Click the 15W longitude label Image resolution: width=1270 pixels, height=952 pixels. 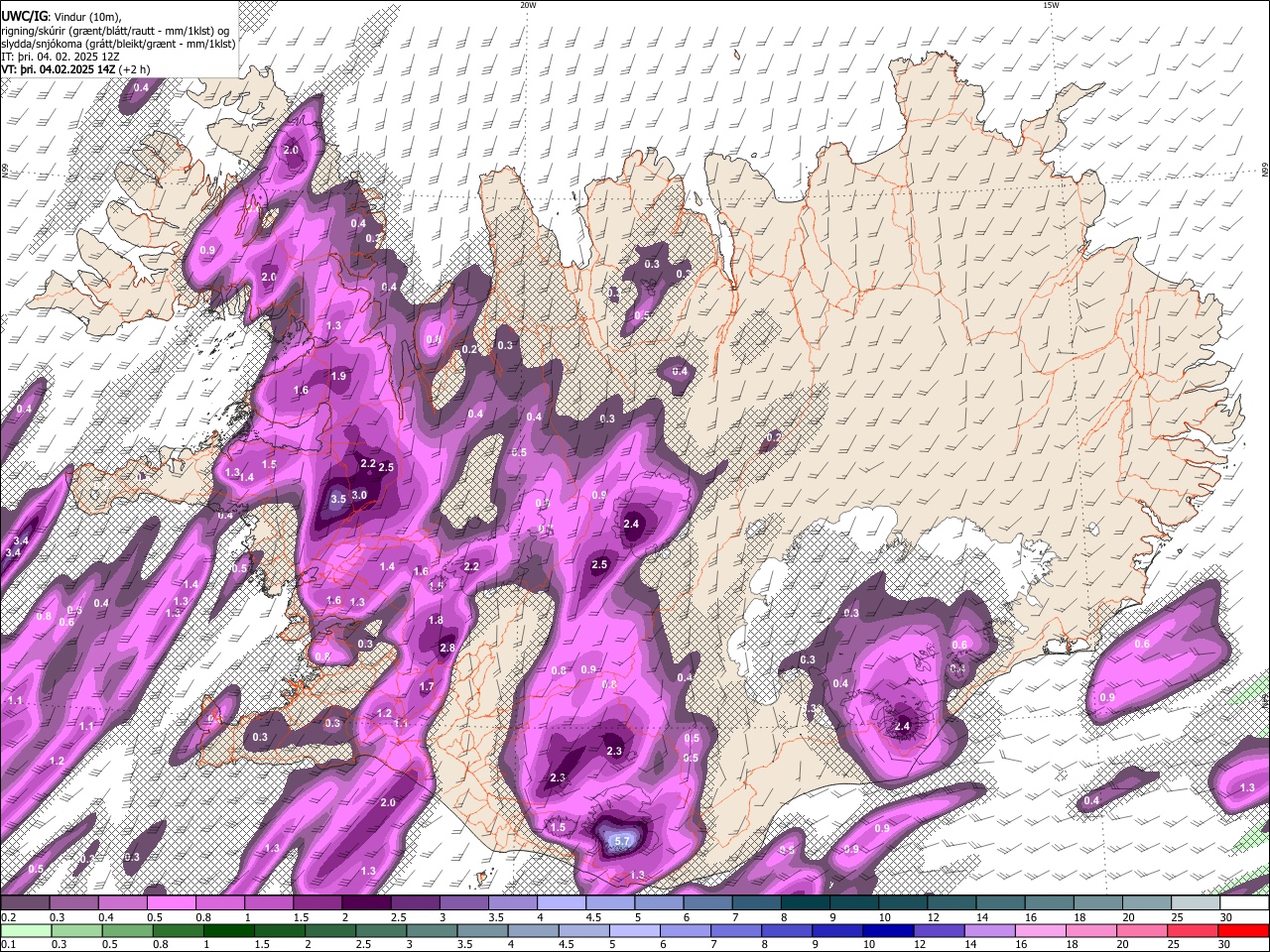(x=1051, y=5)
